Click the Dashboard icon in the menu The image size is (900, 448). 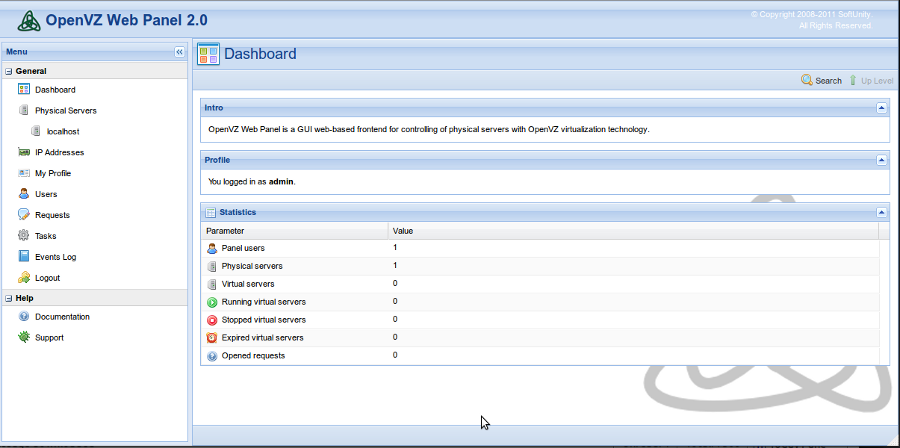click(x=24, y=89)
